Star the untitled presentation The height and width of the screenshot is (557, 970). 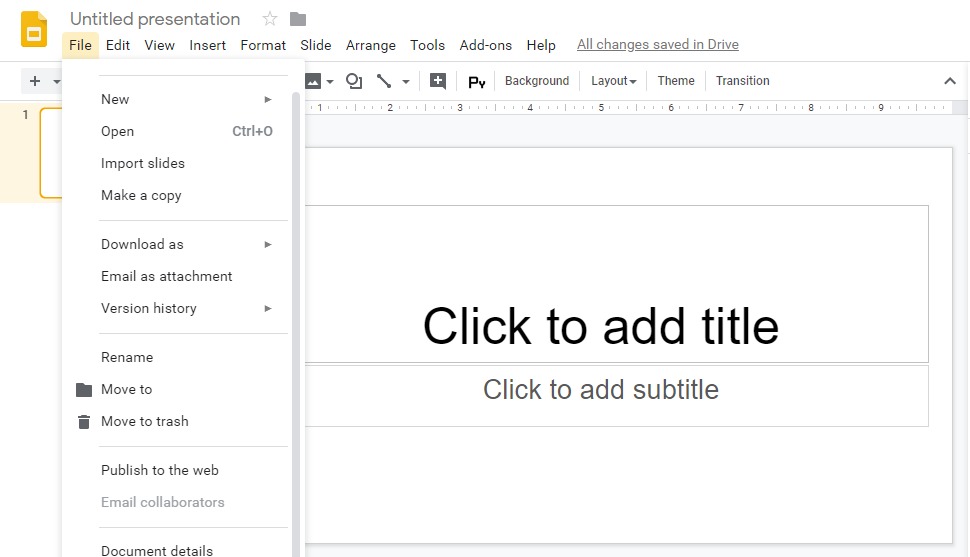pos(270,19)
